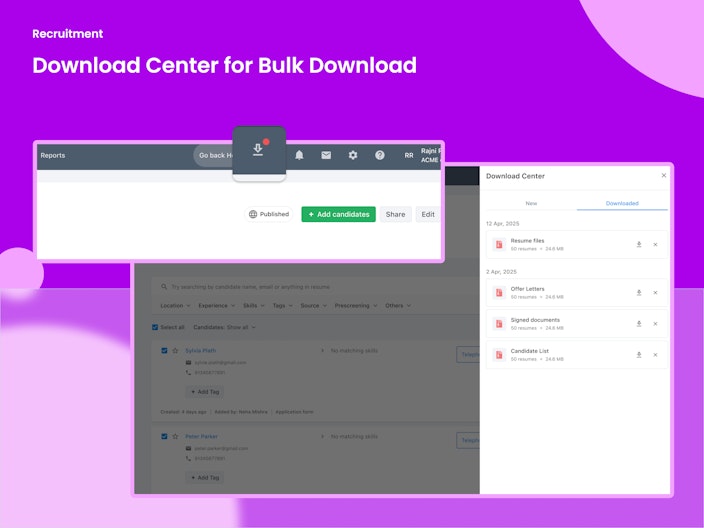Uncheck Sylvia Plath's candidate checkbox

point(164,351)
